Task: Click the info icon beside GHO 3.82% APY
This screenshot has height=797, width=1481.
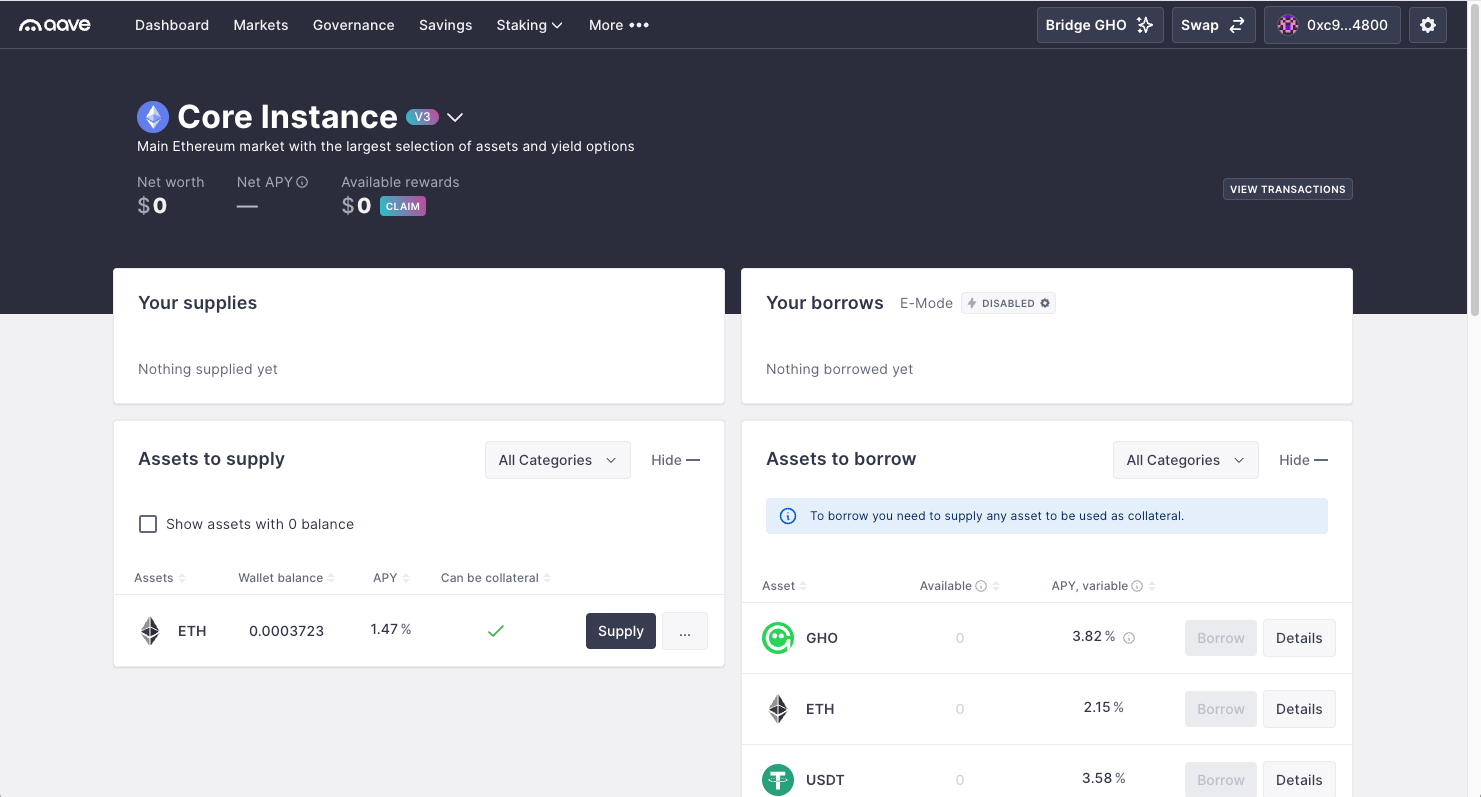Action: (1129, 638)
